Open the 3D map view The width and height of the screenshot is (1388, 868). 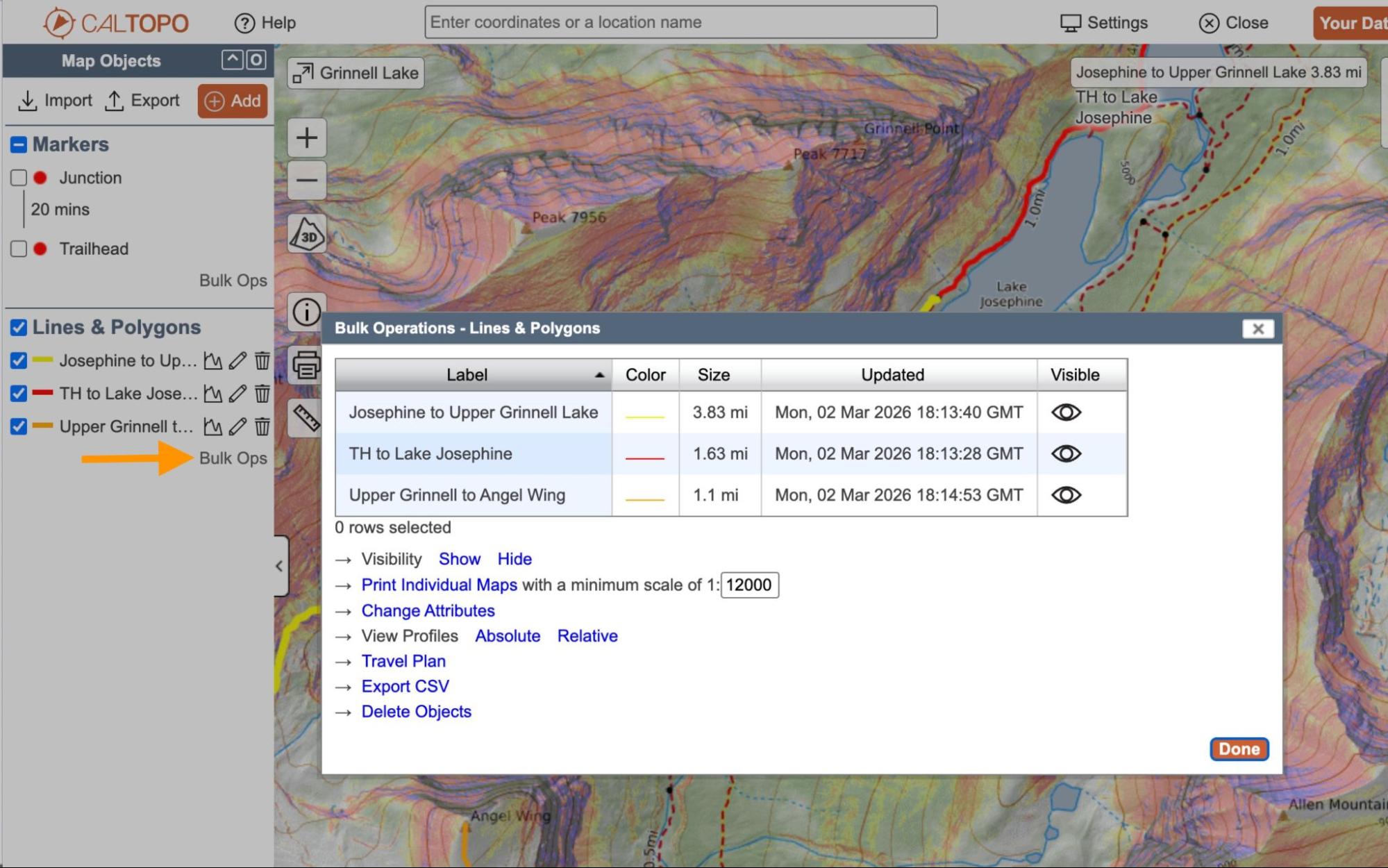306,235
